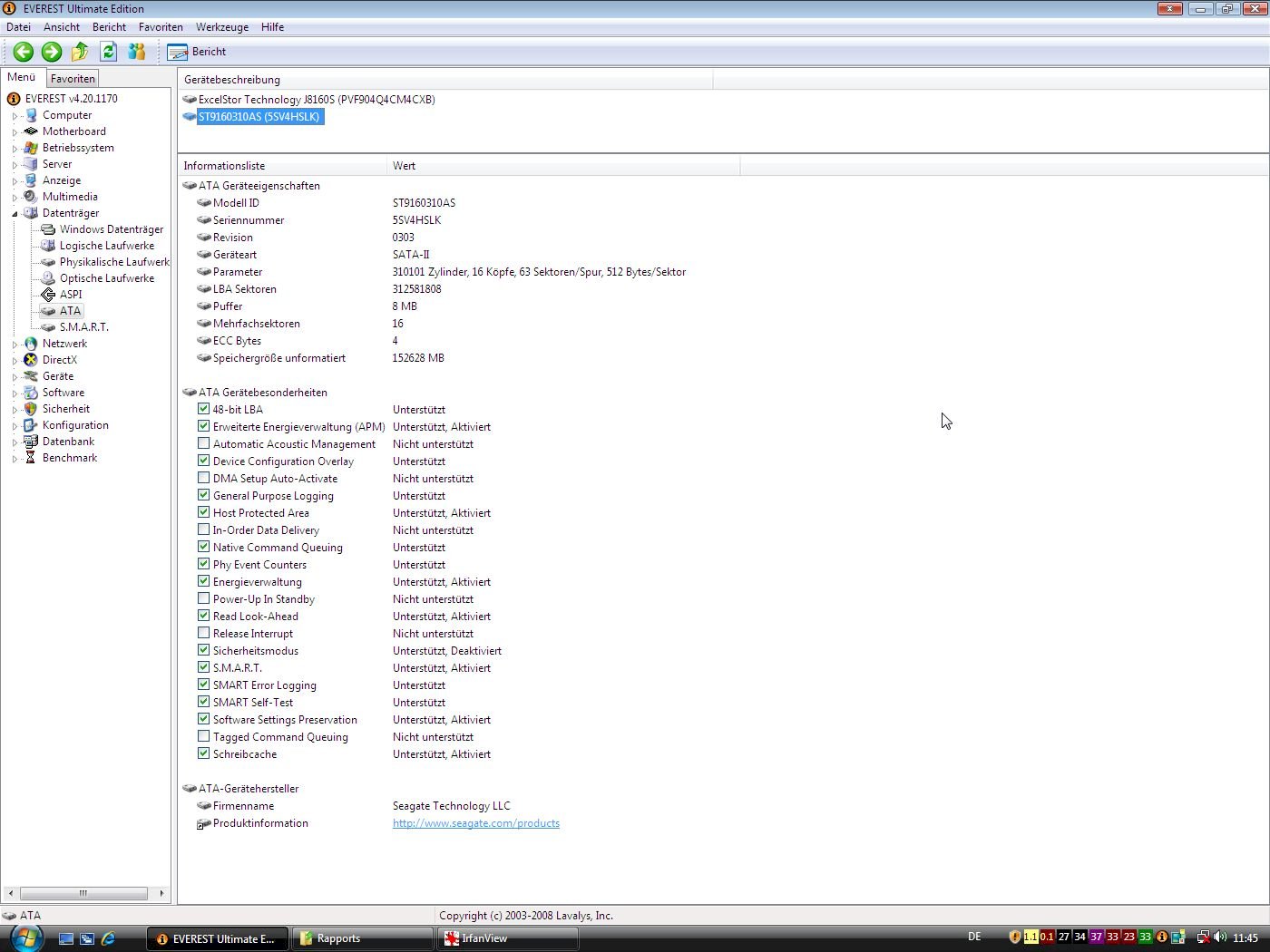Click the green Back arrow toolbar icon
Viewport: 1270px width, 952px height.
coord(24,52)
